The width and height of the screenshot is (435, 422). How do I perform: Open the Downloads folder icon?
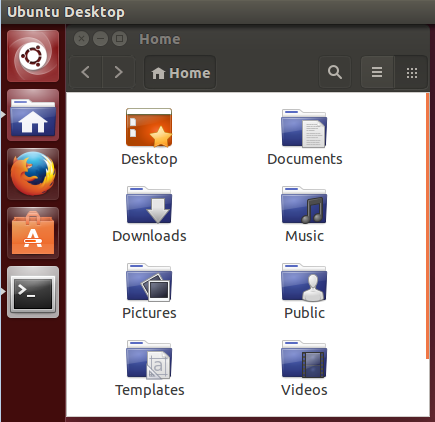[149, 205]
